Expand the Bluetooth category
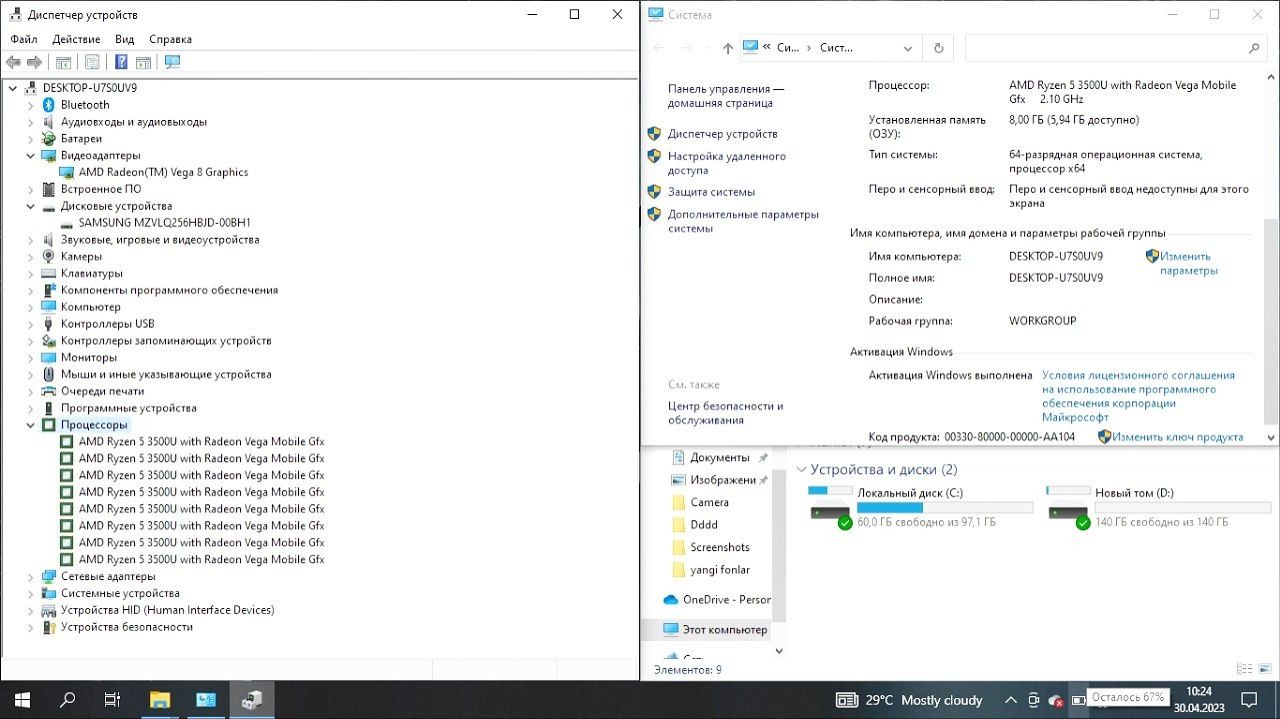Viewport: 1280px width, 719px height. [31, 105]
